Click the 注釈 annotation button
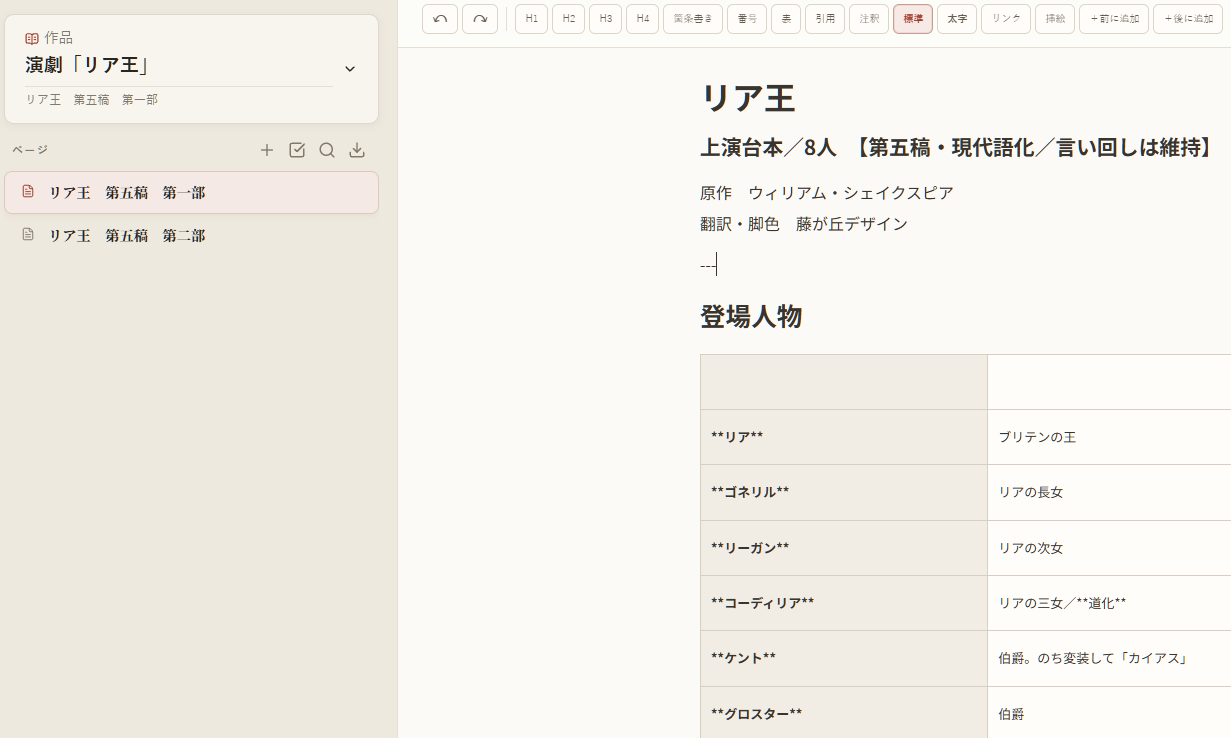This screenshot has width=1231, height=738. click(869, 19)
